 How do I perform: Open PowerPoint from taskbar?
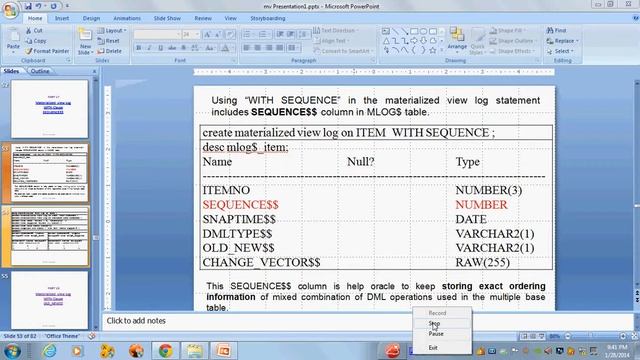click(x=223, y=351)
